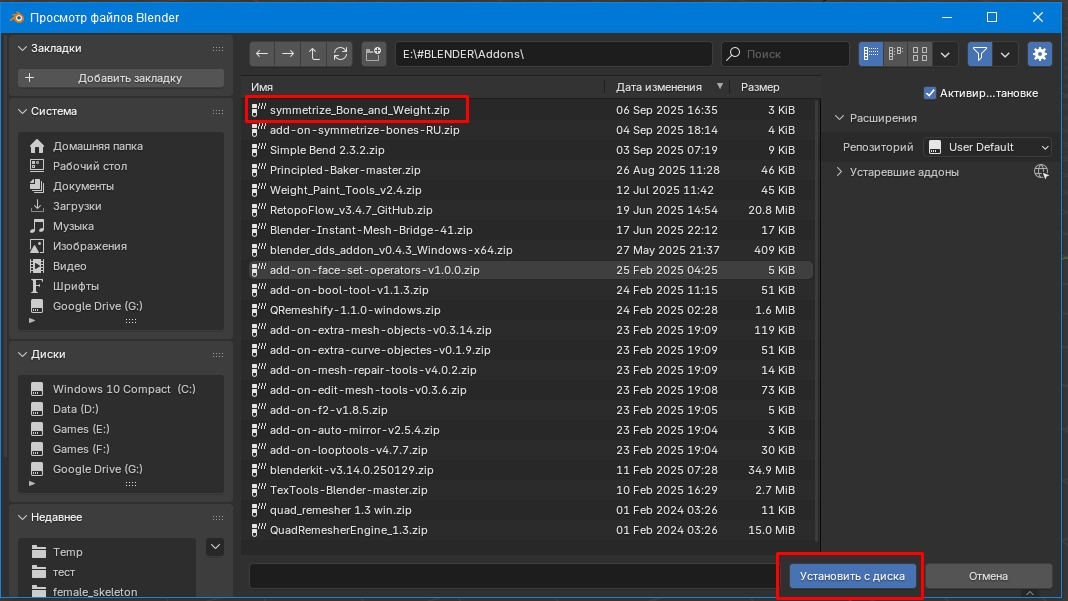Screen dimensions: 1068x601
Task: Select QuadRemesherEngine_1.3.zip file
Action: tap(529, 530)
